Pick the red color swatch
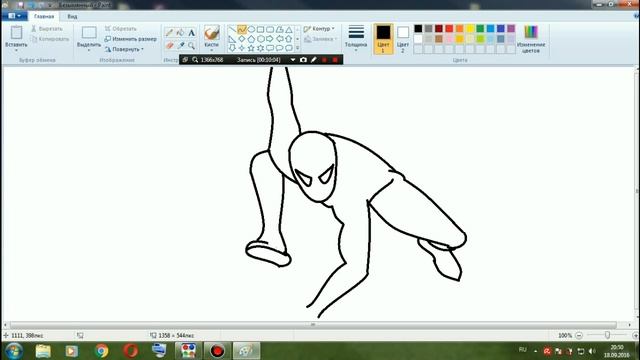The image size is (640, 360). pyautogui.click(x=449, y=29)
